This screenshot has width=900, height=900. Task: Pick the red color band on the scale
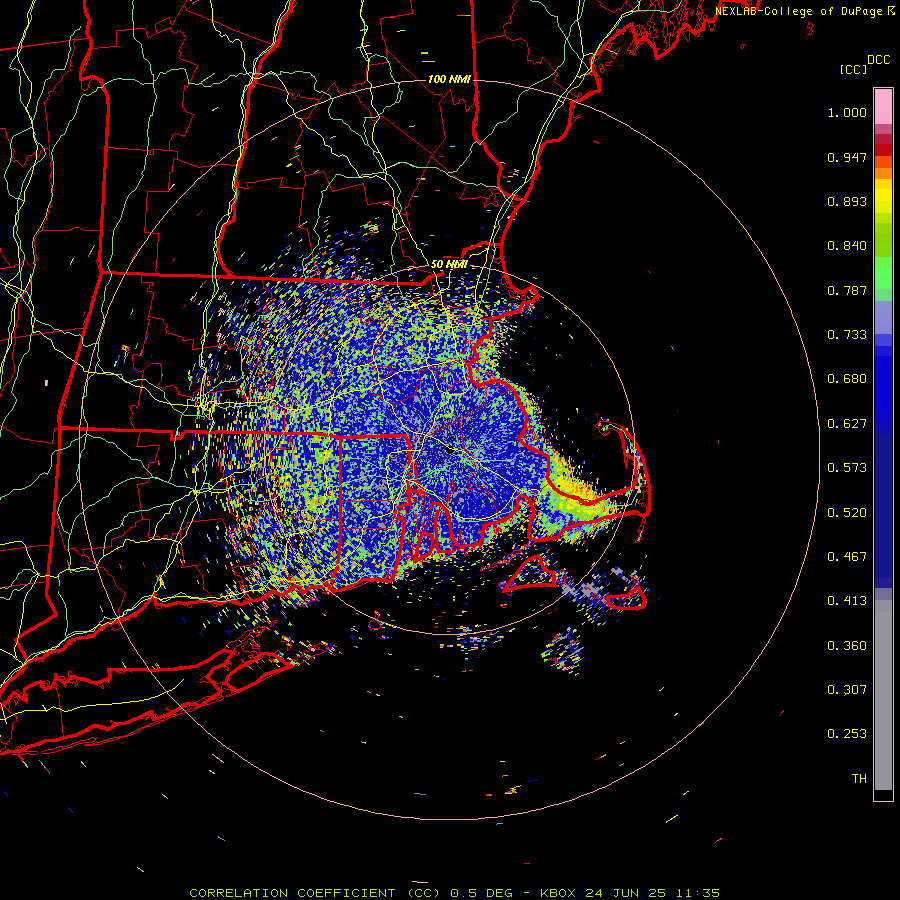[883, 150]
